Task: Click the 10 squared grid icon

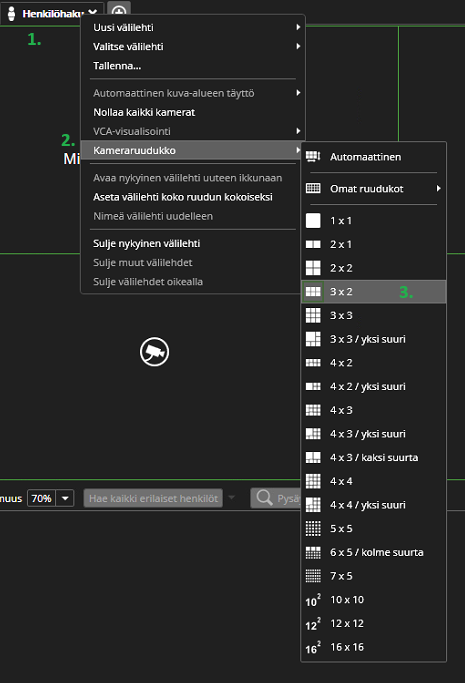Action: click(x=313, y=600)
